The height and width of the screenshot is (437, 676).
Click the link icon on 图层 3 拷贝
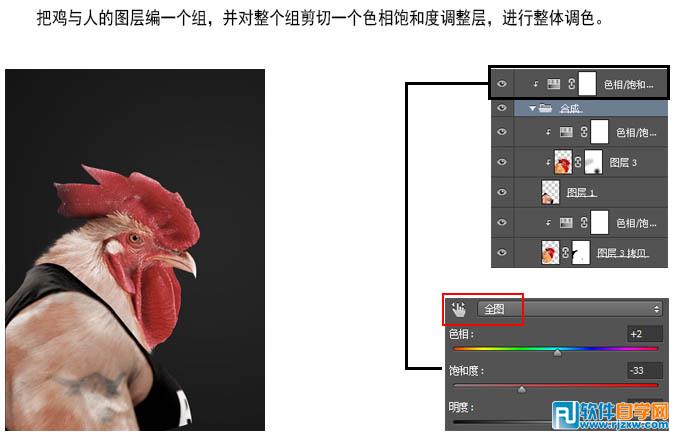click(x=565, y=253)
